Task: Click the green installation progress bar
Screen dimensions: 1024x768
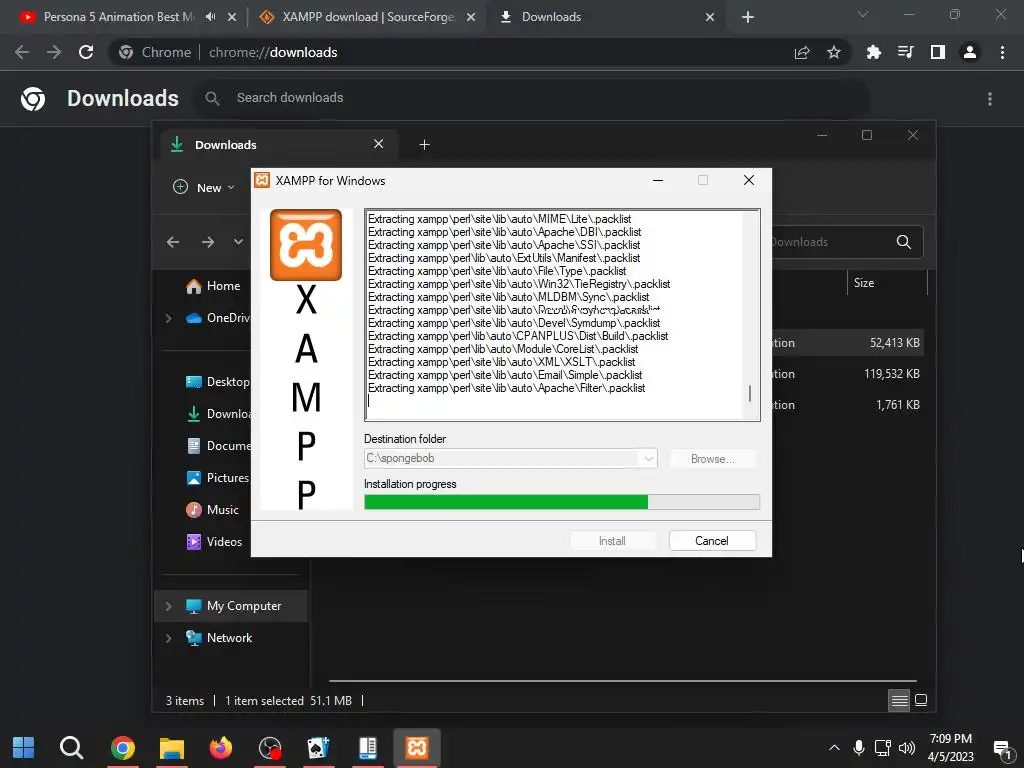Action: tap(506, 502)
